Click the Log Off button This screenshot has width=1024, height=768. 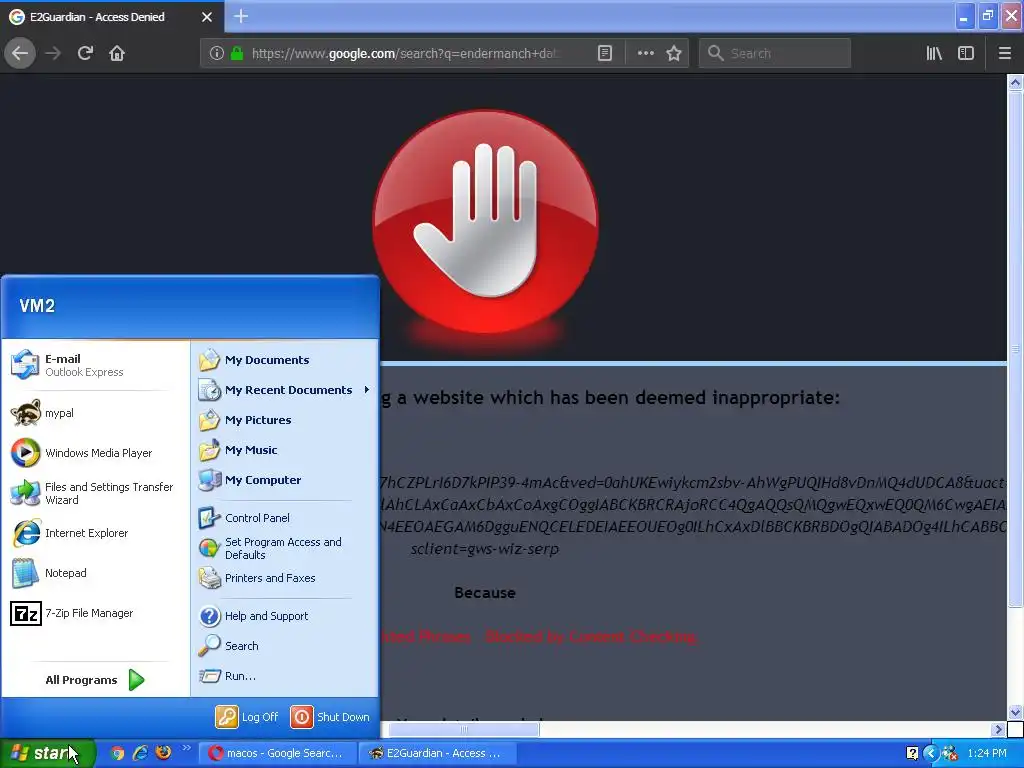[248, 717]
